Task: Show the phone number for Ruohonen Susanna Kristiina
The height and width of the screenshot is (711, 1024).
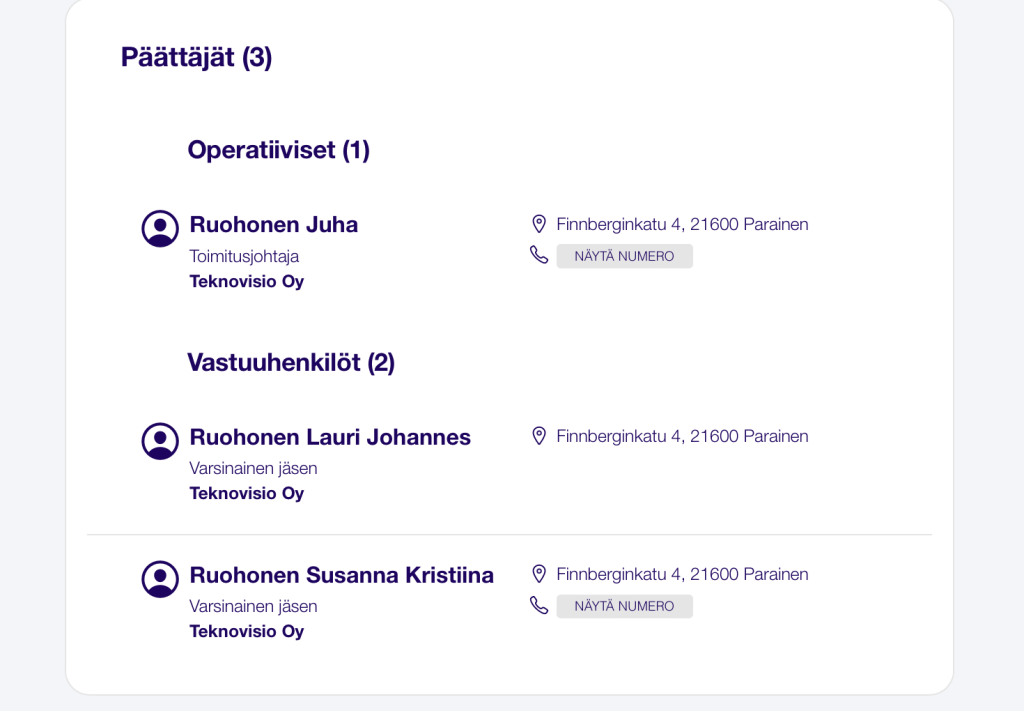Action: [624, 606]
